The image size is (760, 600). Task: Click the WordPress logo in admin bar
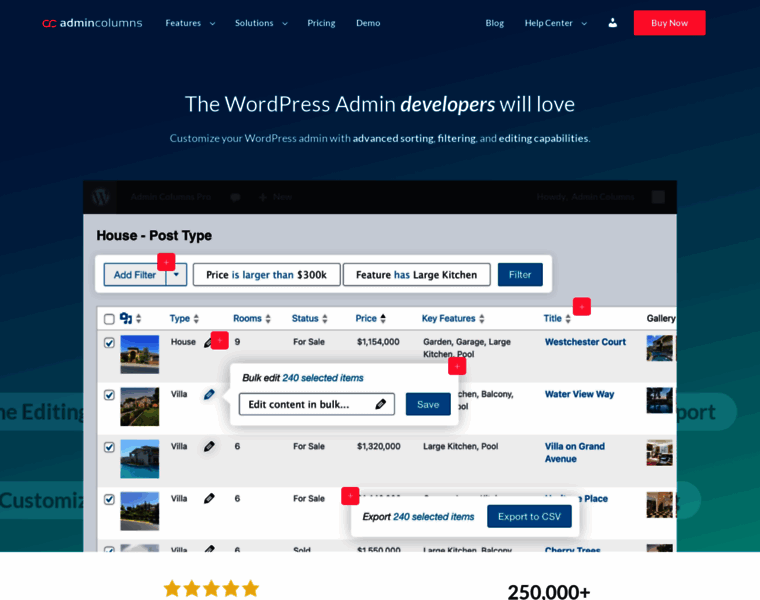click(100, 197)
